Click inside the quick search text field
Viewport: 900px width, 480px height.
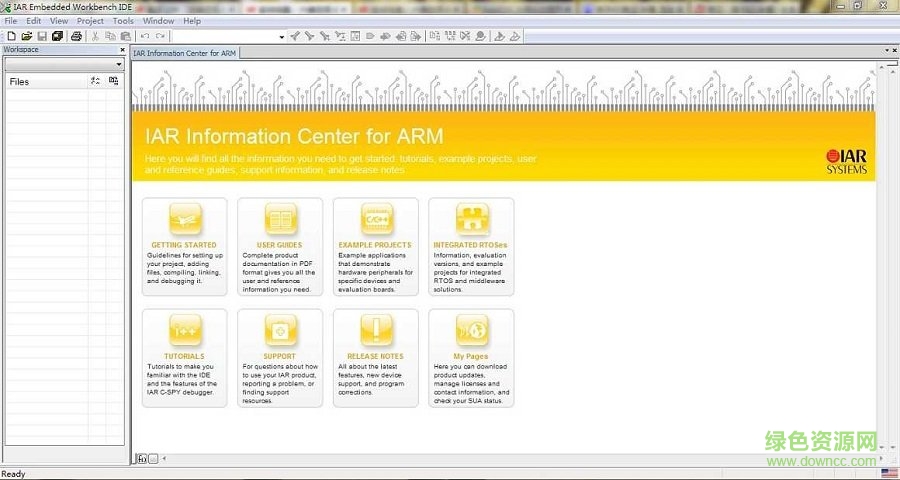click(x=224, y=37)
